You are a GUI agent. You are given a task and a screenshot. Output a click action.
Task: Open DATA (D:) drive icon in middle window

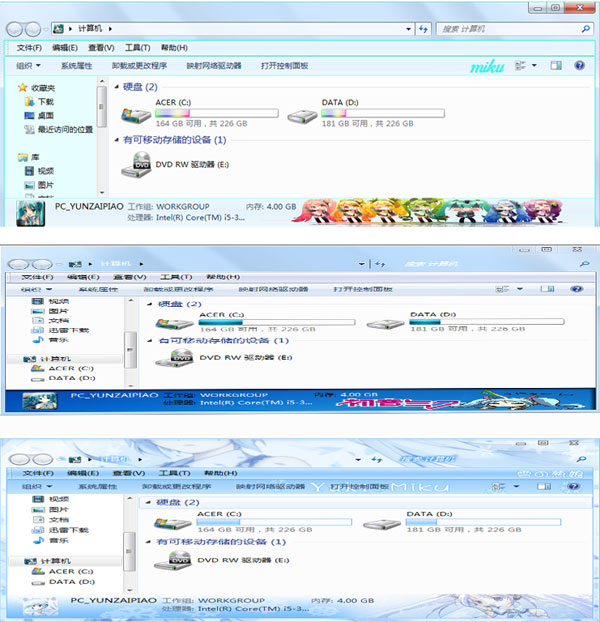point(385,324)
